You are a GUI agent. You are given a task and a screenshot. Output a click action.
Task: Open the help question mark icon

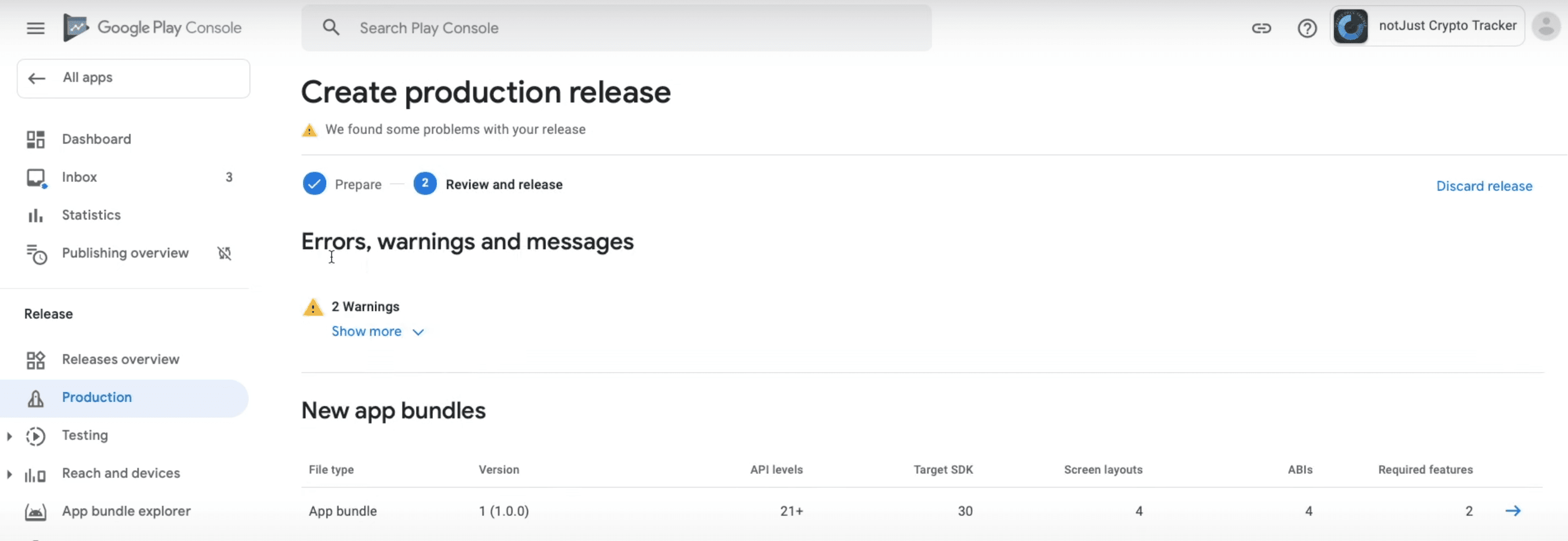click(x=1307, y=27)
